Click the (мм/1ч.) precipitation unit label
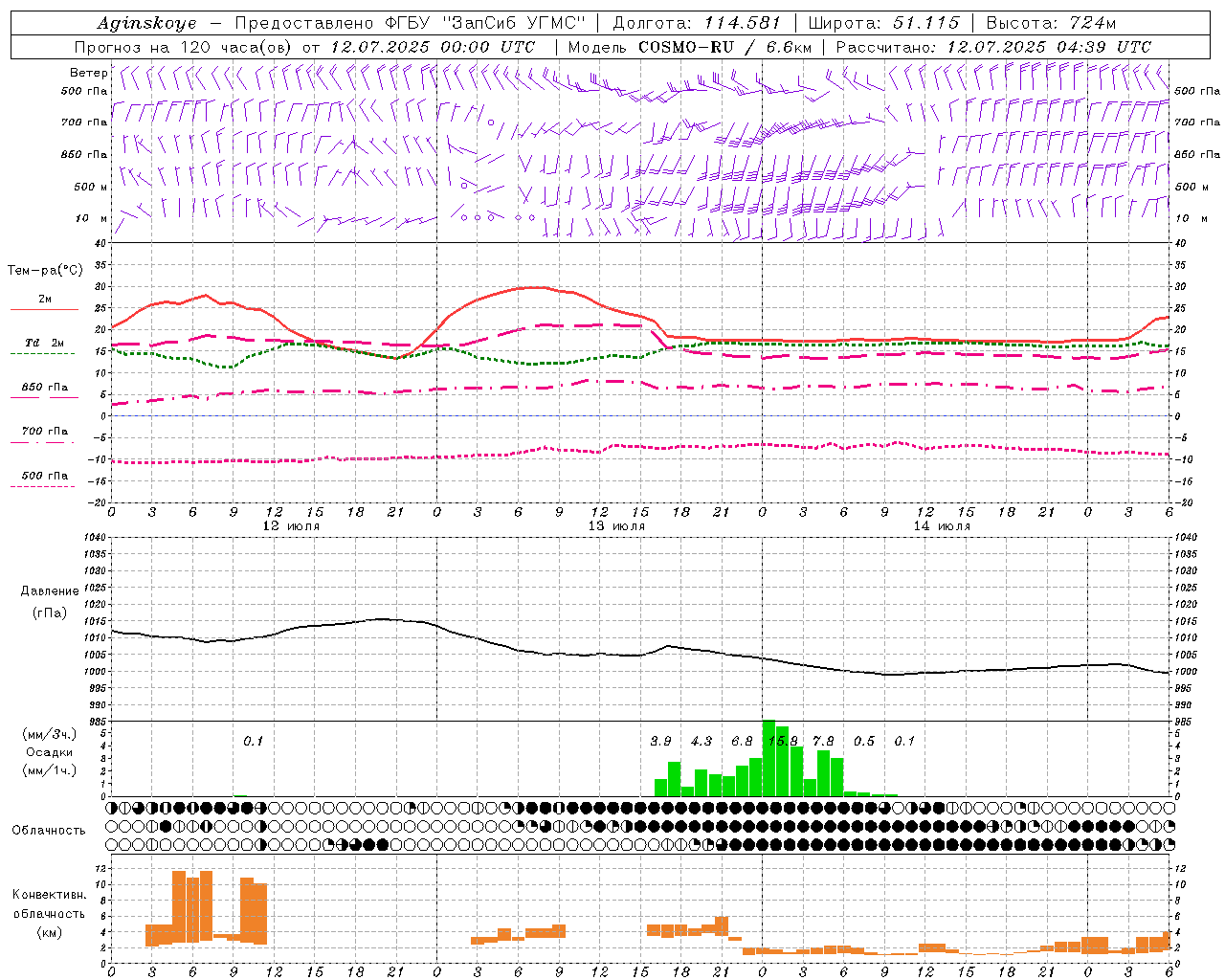The width and height of the screenshot is (1225, 980). pos(50,769)
